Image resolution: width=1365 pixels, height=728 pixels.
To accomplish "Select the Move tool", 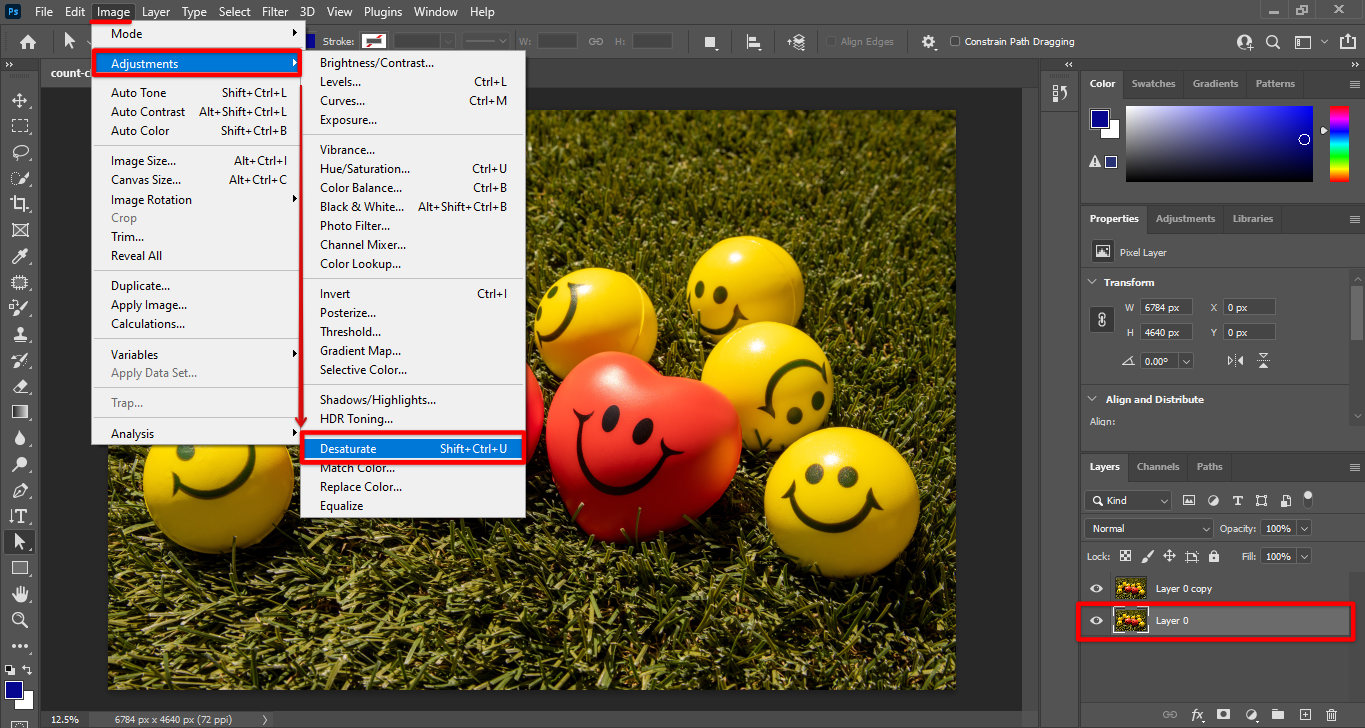I will 19,100.
